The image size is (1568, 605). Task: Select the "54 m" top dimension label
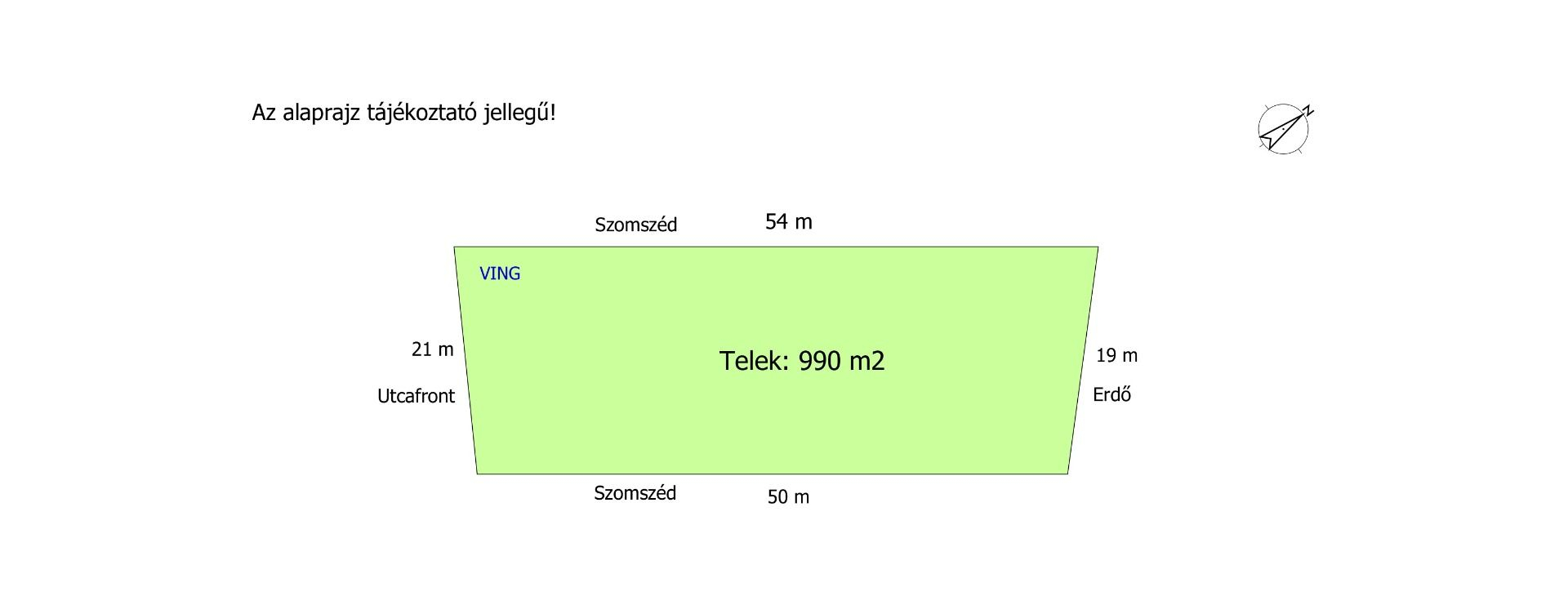[x=788, y=221]
